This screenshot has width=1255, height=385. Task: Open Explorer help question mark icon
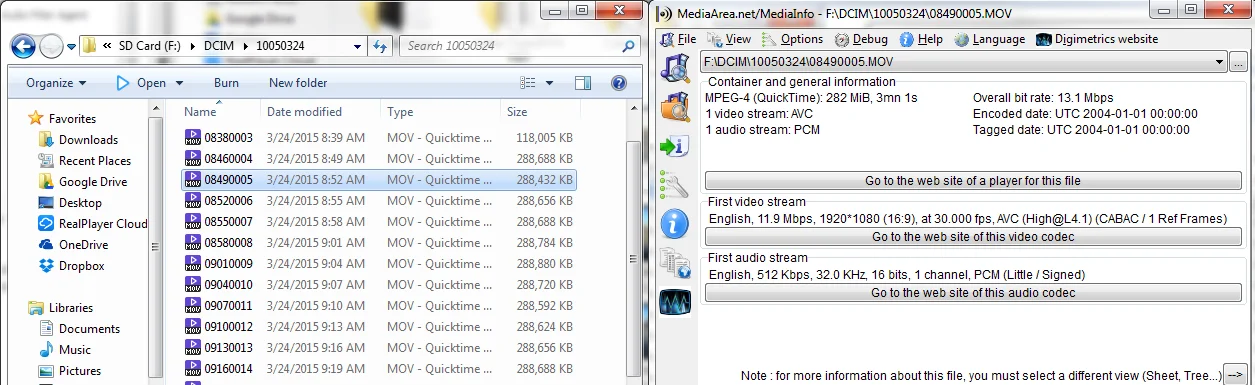[x=619, y=83]
